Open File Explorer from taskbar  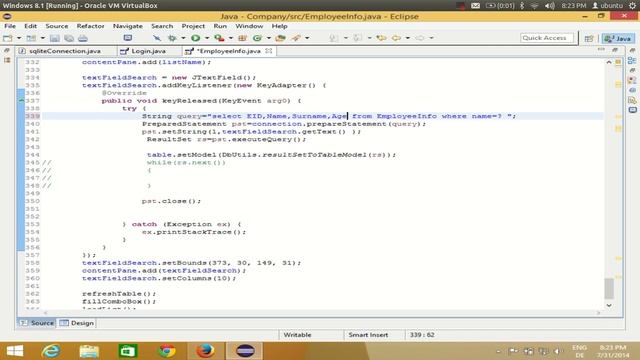tap(89, 351)
